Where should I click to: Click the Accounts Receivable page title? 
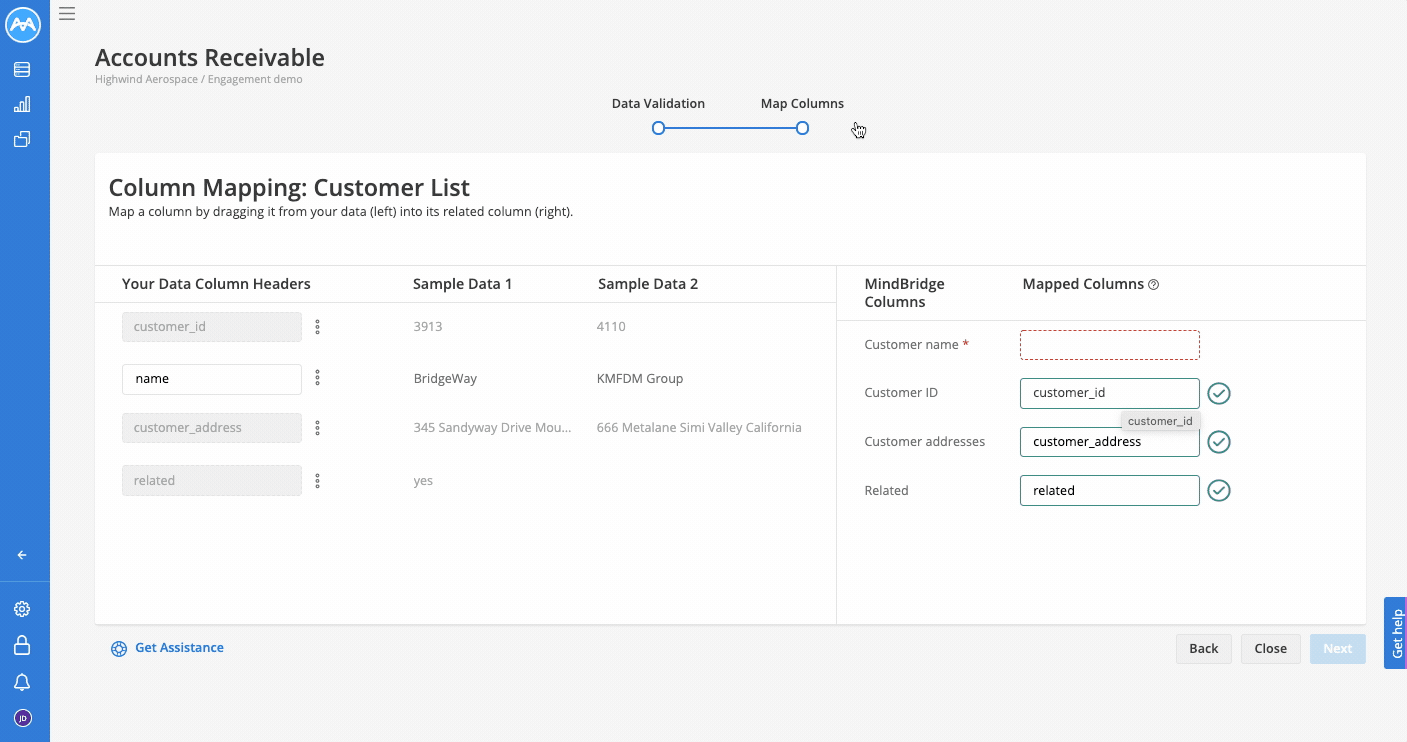click(x=210, y=57)
